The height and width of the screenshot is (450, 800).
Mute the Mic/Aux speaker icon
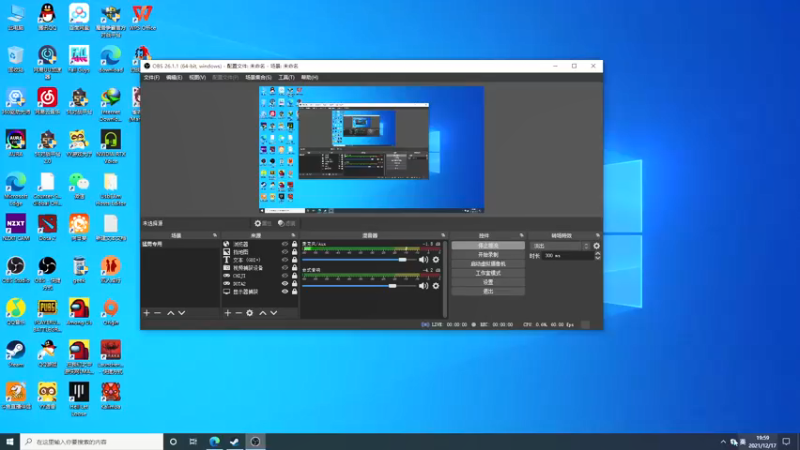423,260
